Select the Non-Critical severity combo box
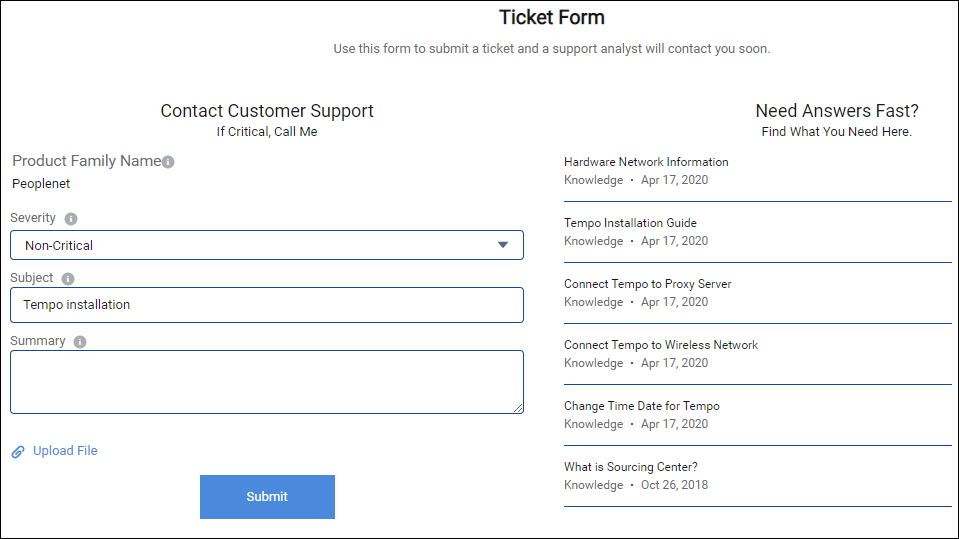 pos(267,245)
